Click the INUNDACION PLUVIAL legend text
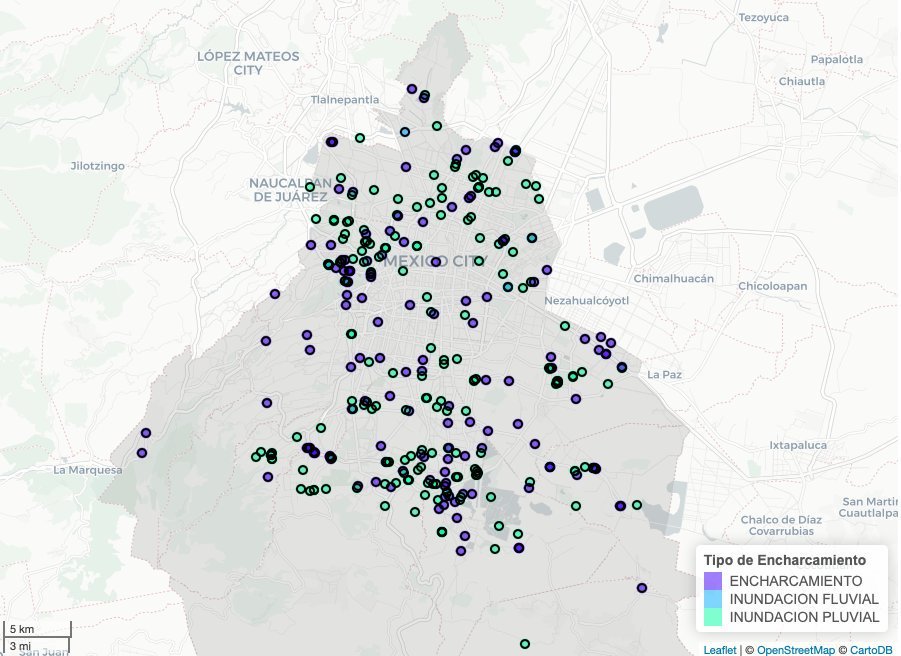The image size is (901, 656). pos(804,618)
